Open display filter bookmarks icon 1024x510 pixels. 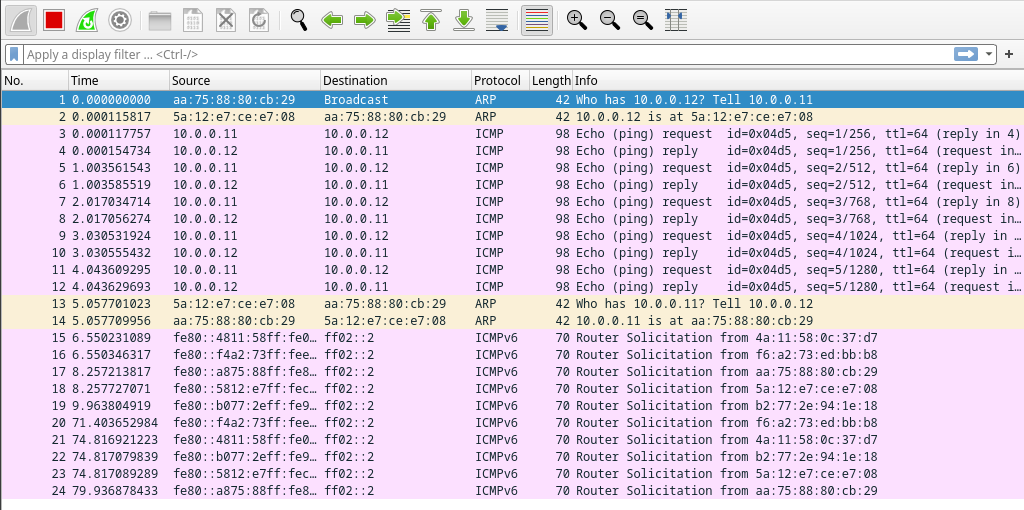coord(14,54)
